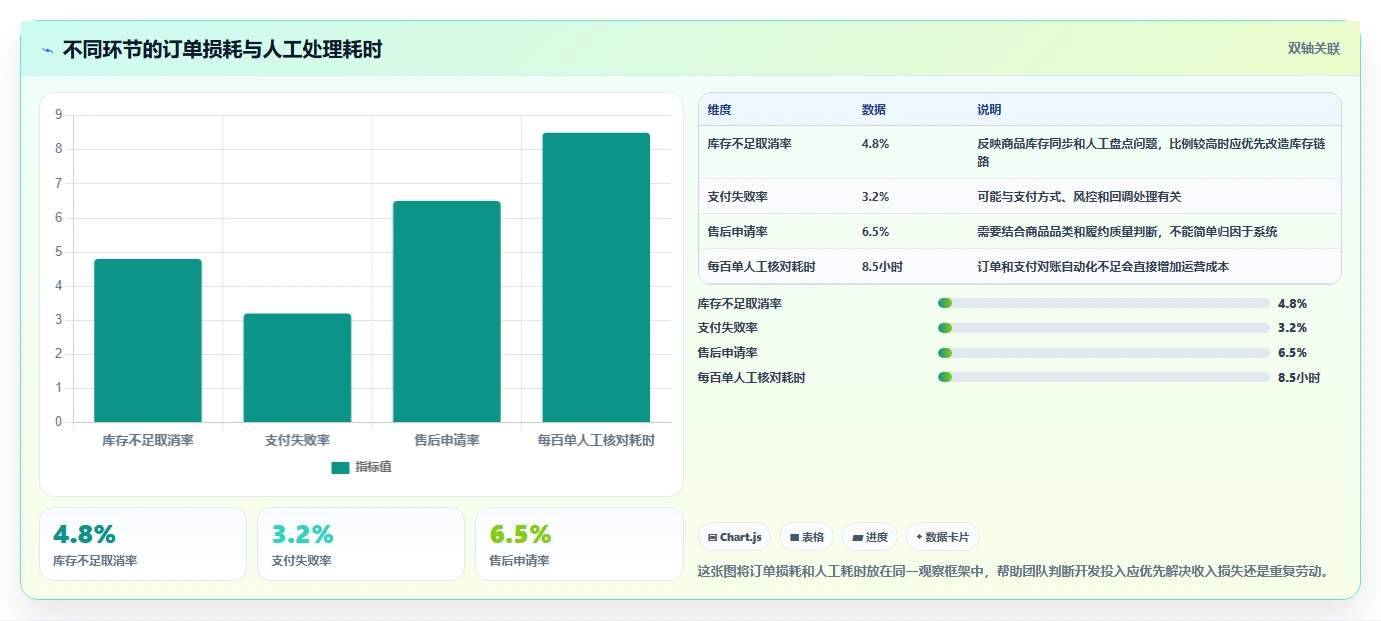Viewport: 1381px width, 621px height.
Task: Click the icon in the 进度 chip
Action: point(857,537)
